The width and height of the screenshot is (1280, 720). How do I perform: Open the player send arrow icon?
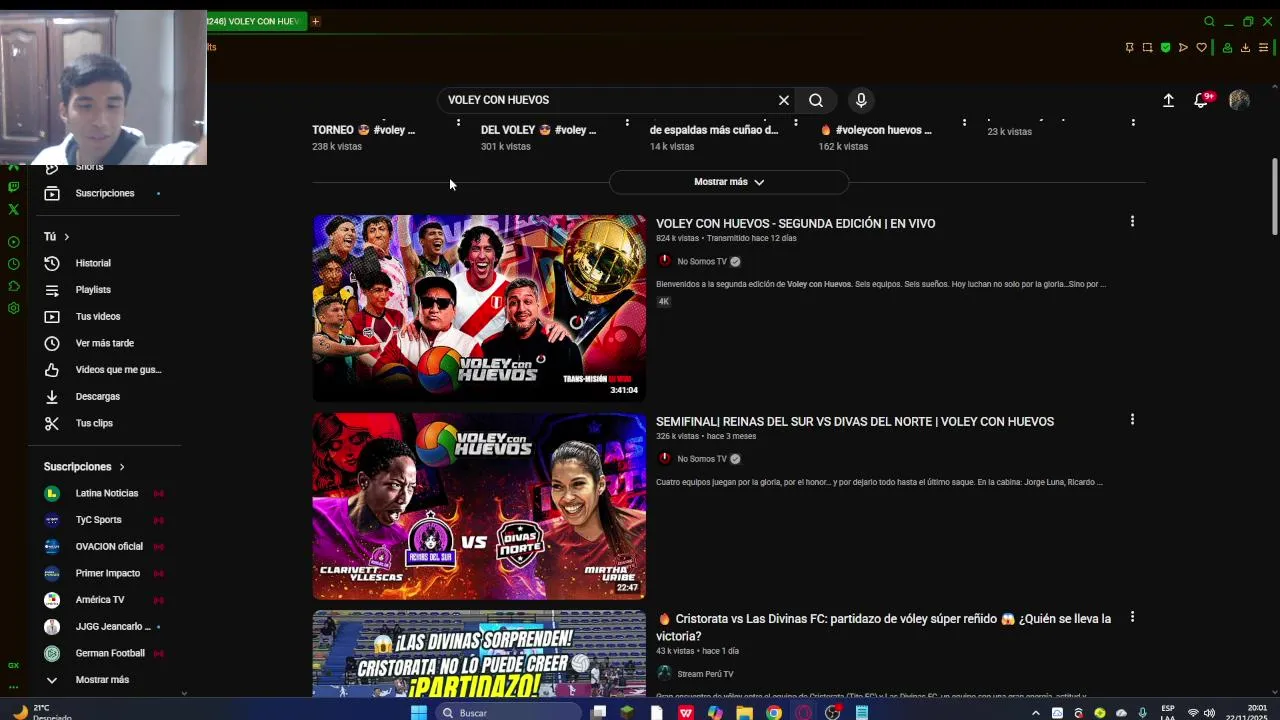click(1183, 47)
